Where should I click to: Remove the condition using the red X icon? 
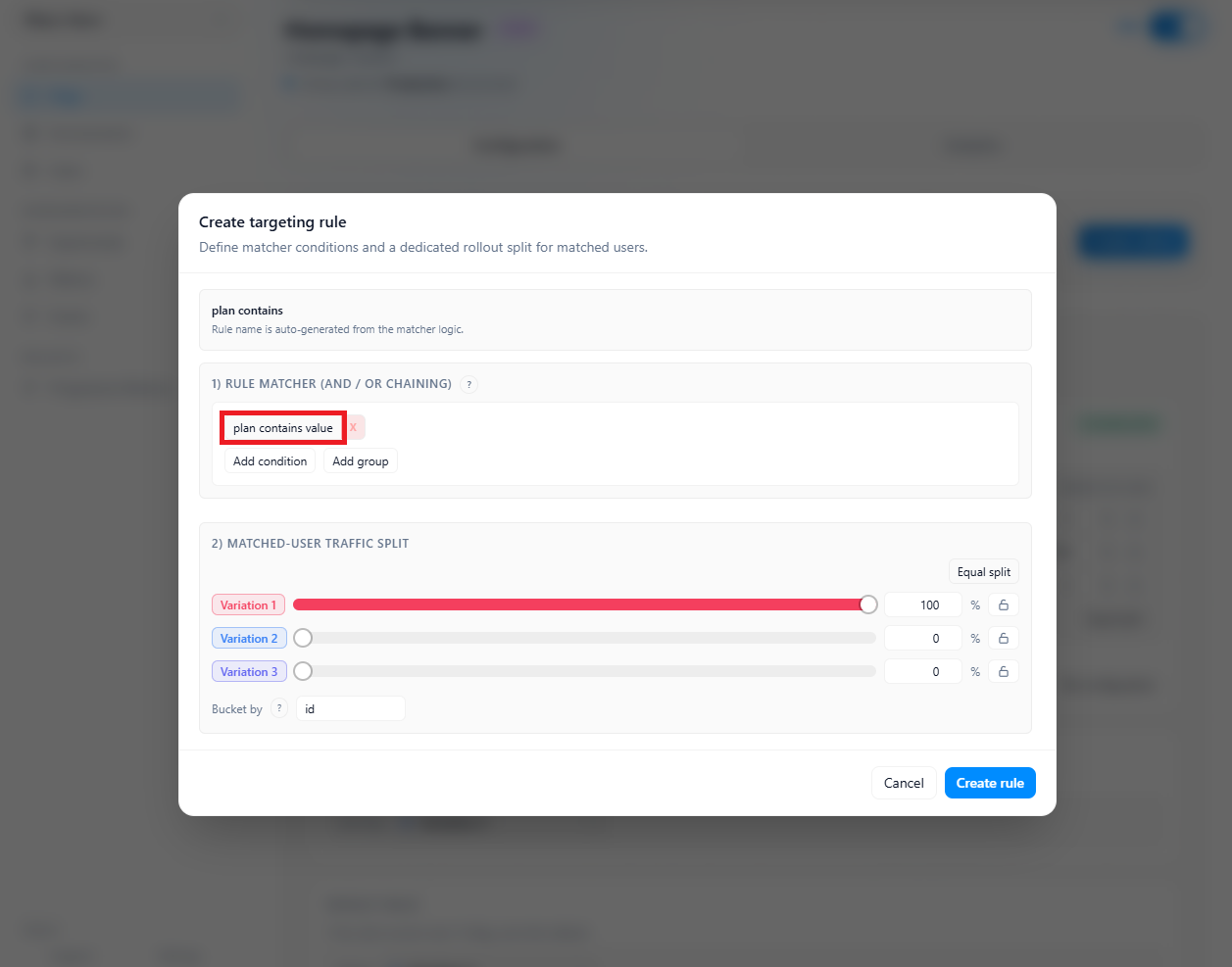[353, 426]
